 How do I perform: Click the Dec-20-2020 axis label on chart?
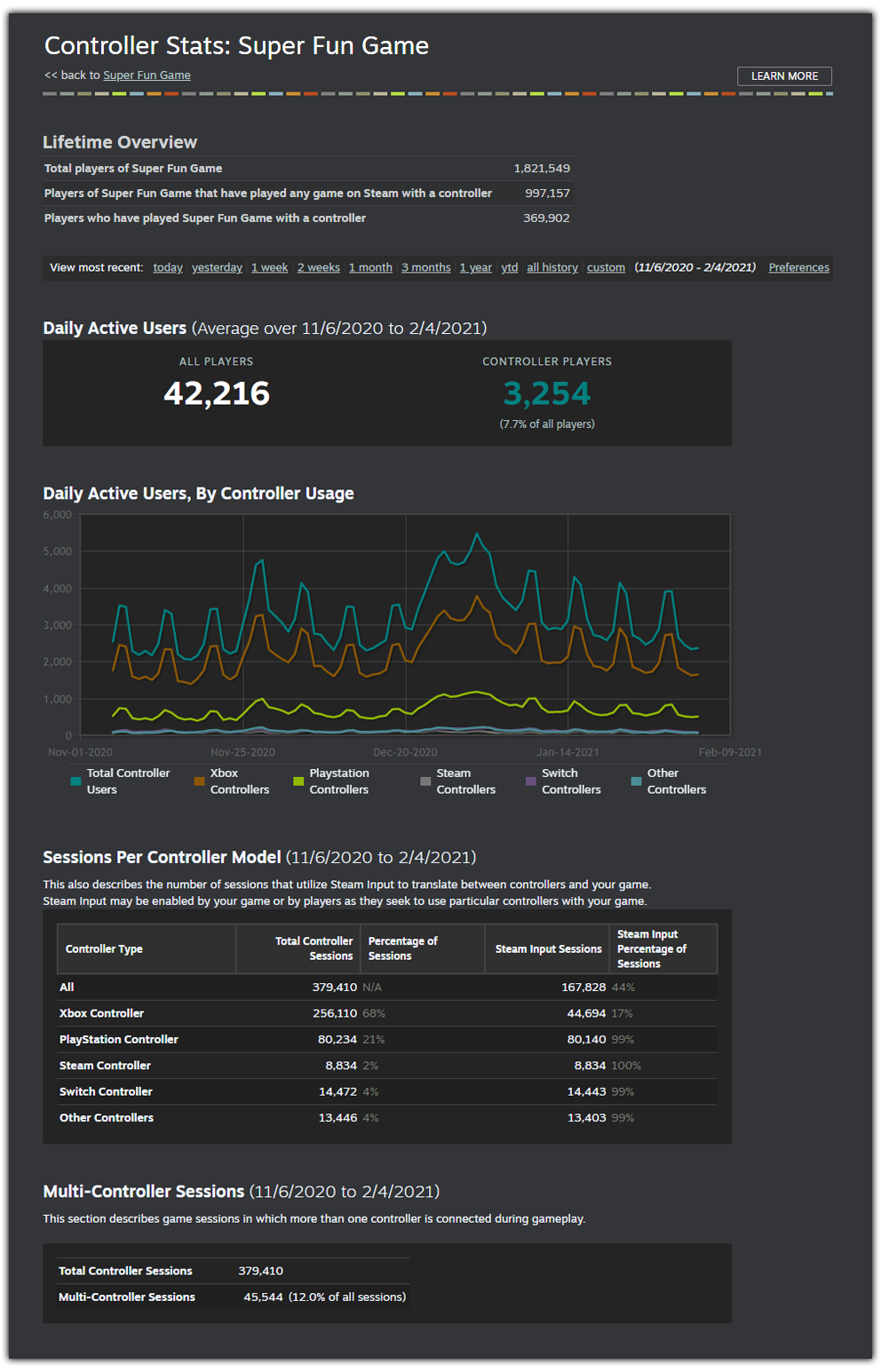click(405, 753)
